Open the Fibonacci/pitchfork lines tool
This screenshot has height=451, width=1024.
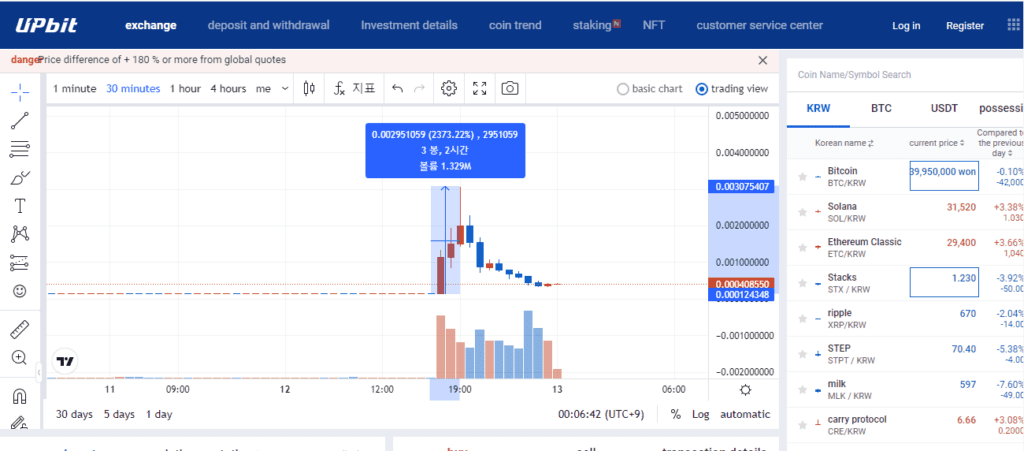pos(20,149)
